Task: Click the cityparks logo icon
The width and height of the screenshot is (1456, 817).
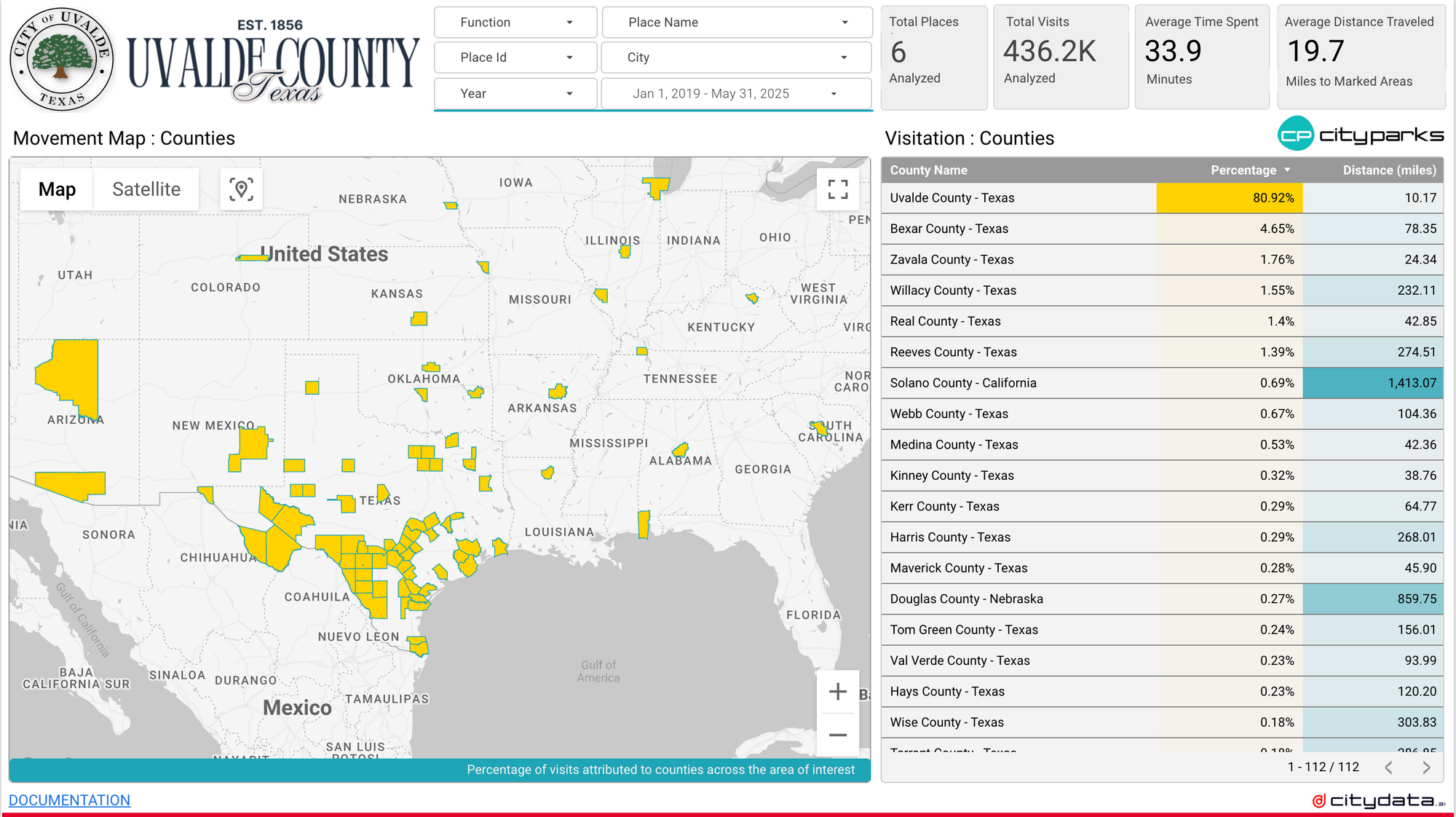Action: pyautogui.click(x=1296, y=134)
